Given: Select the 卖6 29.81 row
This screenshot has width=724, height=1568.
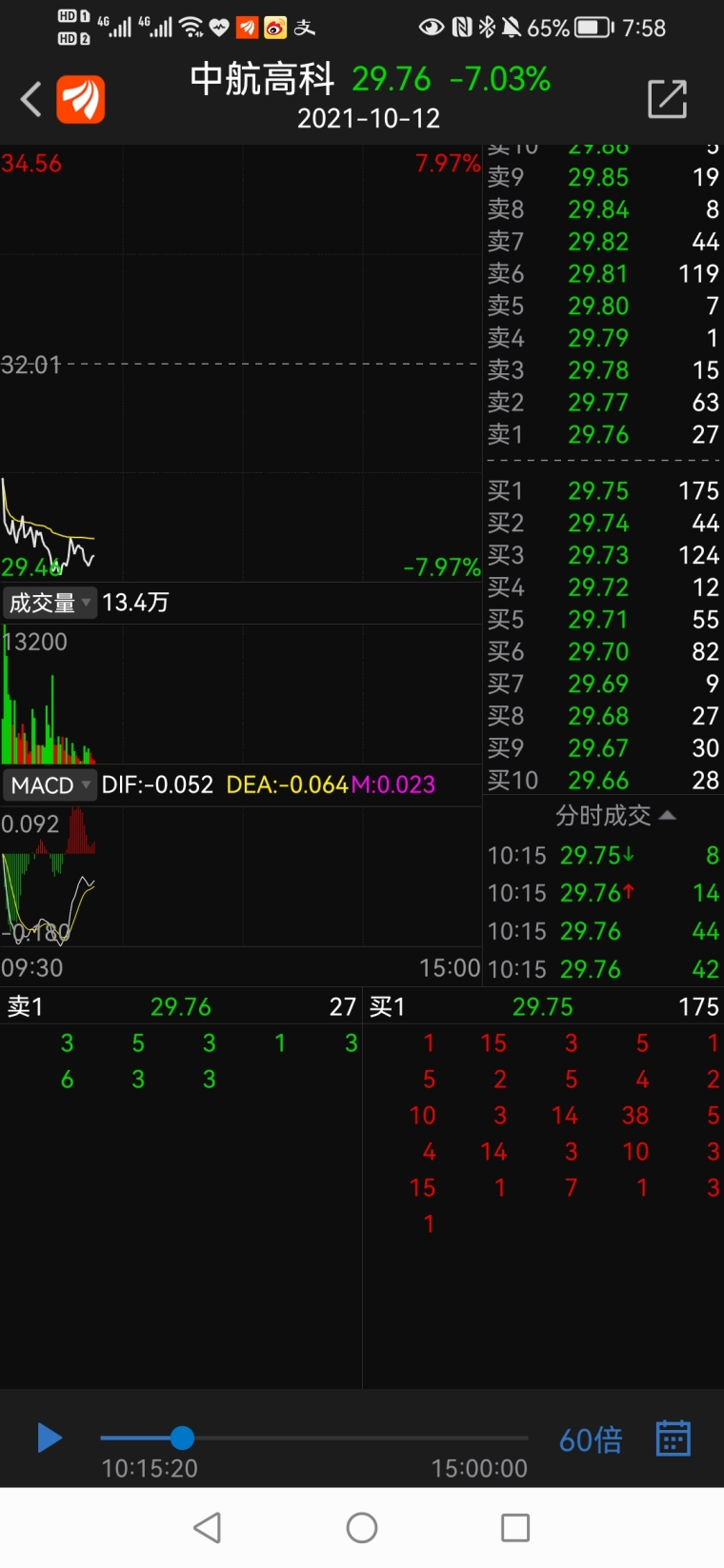Looking at the screenshot, I should click(x=603, y=273).
